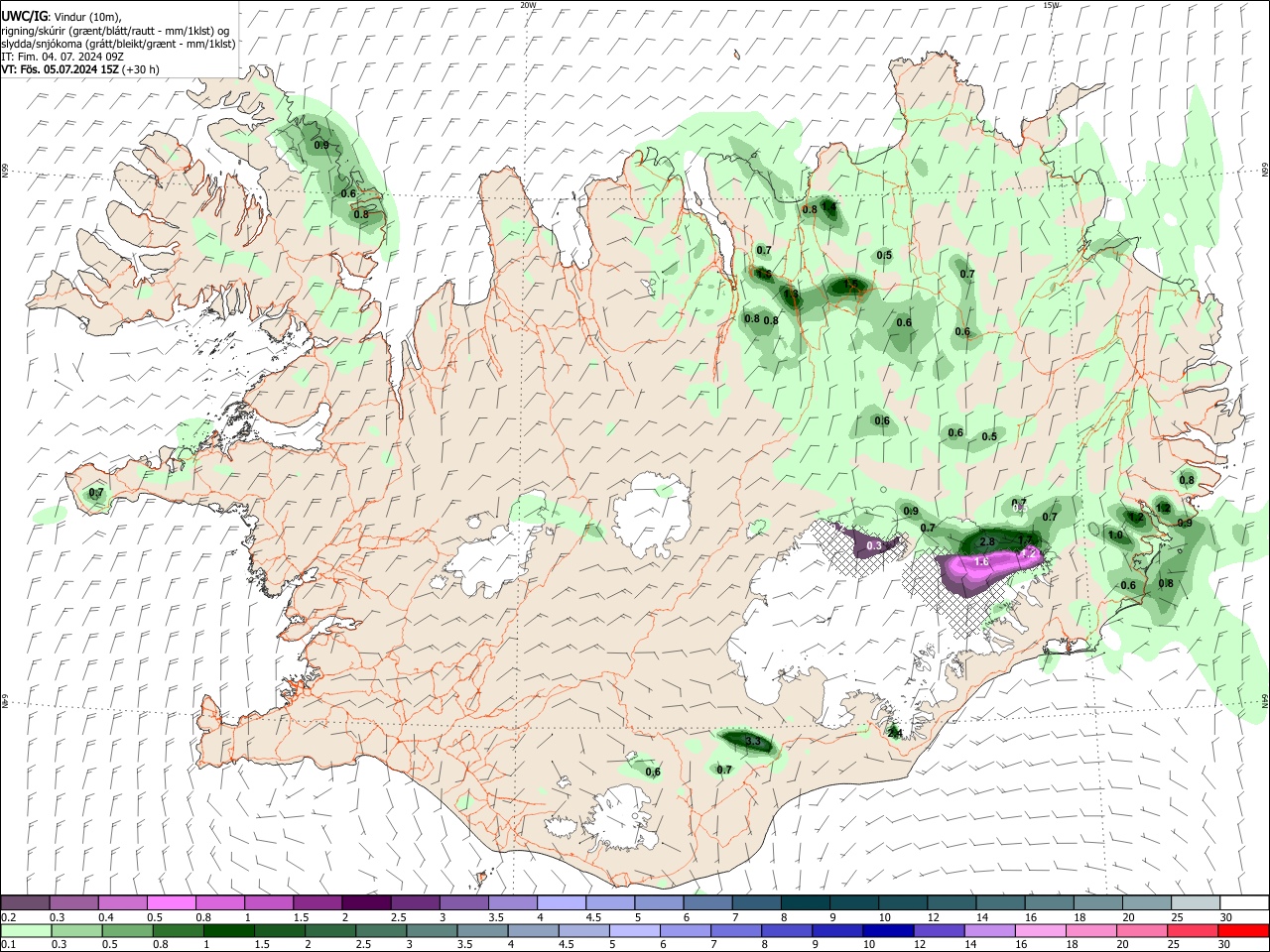Click the 1.0 precipitation value in the east
This screenshot has height=952, width=1270.
point(1114,535)
